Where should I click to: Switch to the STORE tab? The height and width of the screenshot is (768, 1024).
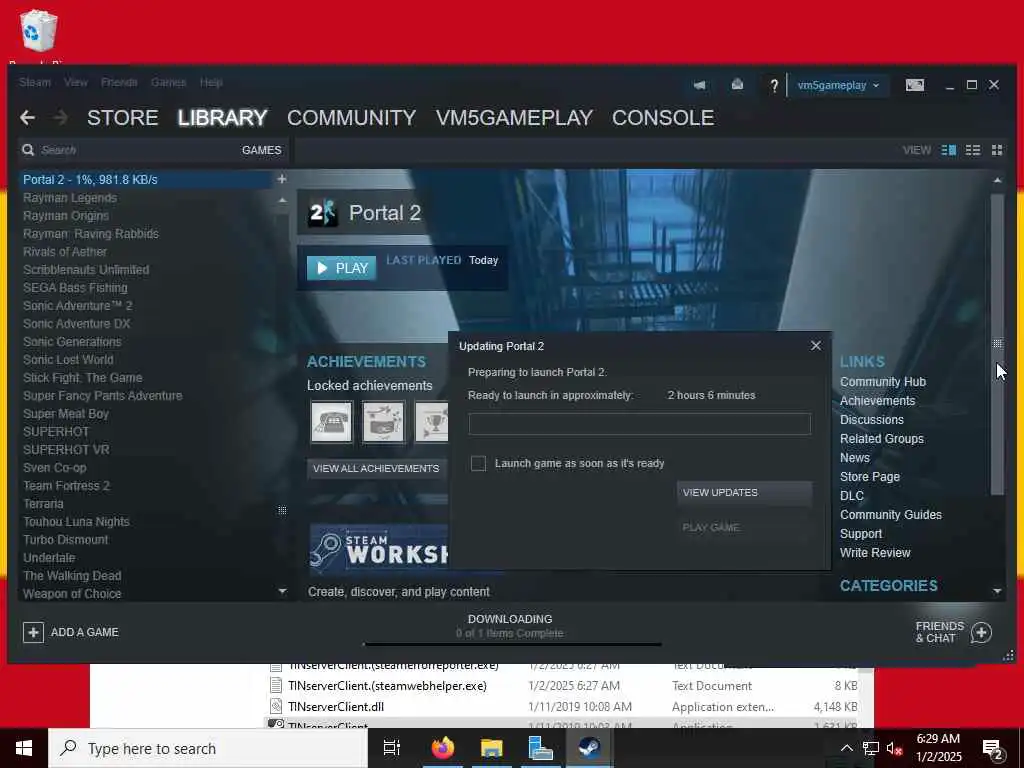tap(123, 118)
